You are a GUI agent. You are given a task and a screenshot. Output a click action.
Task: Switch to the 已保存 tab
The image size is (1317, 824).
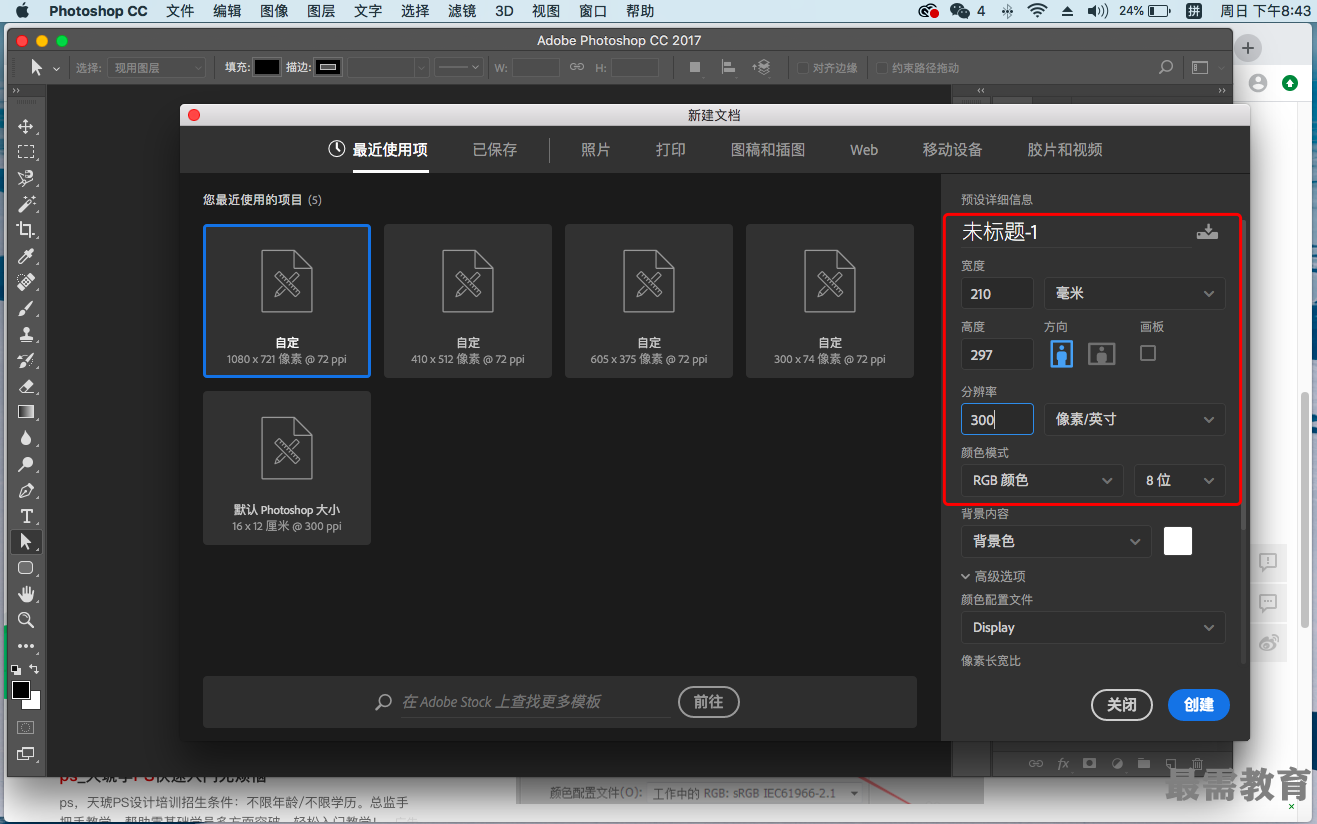(495, 150)
